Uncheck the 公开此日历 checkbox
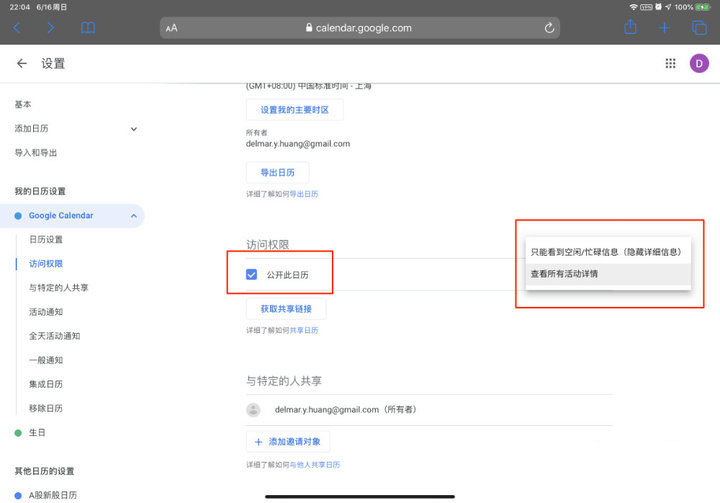This screenshot has width=720, height=503. [252, 275]
